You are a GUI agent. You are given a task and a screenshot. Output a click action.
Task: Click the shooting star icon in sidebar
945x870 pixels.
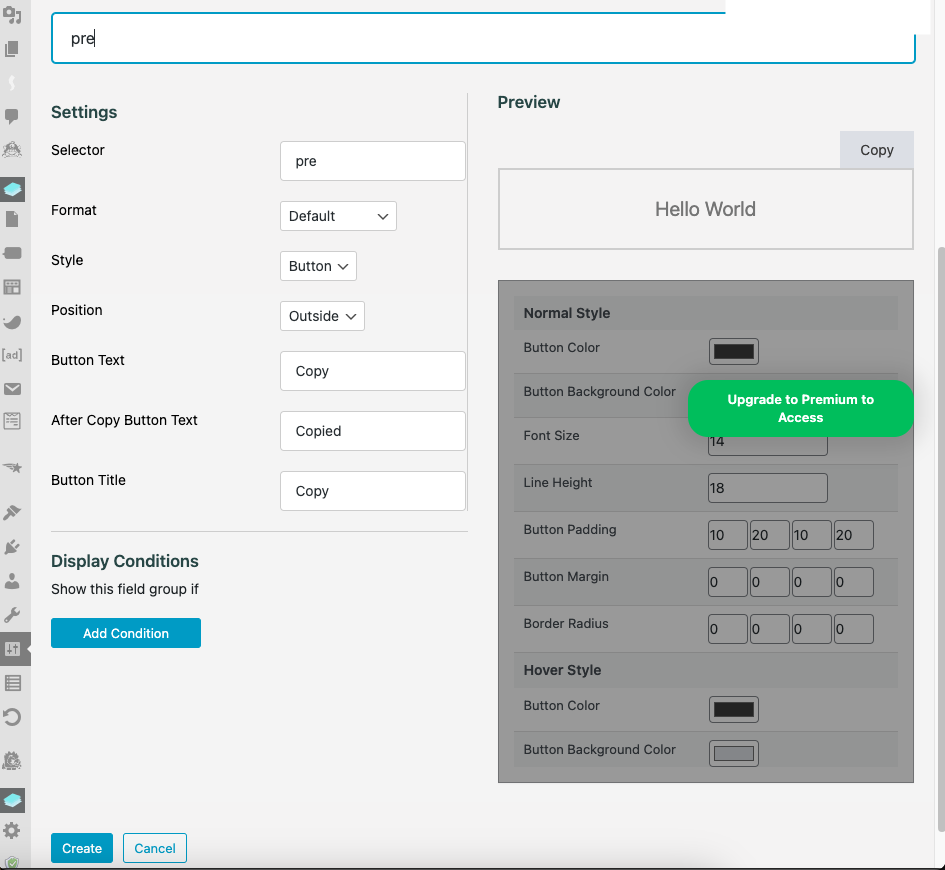12,468
